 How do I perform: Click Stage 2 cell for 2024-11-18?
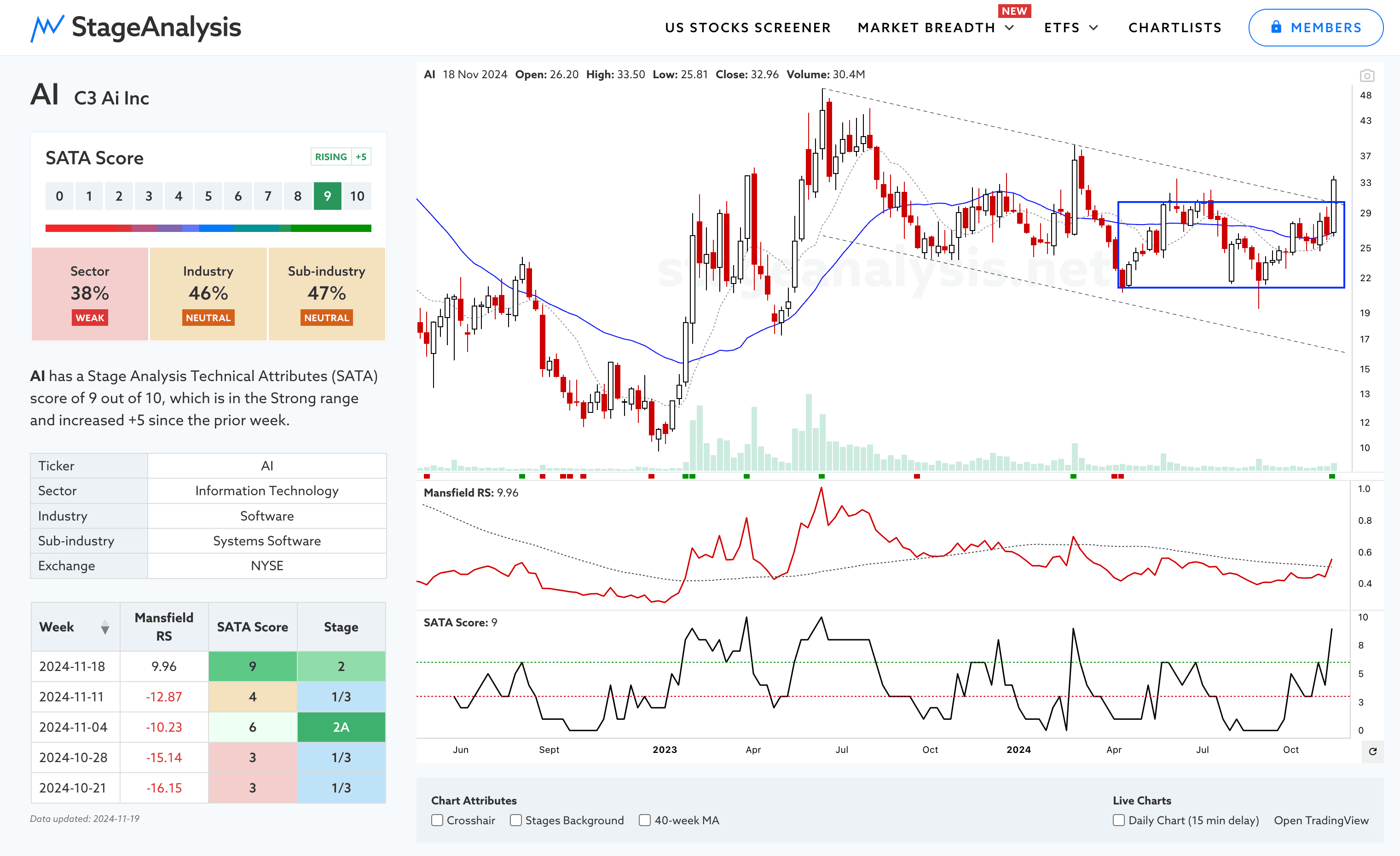pyautogui.click(x=341, y=666)
